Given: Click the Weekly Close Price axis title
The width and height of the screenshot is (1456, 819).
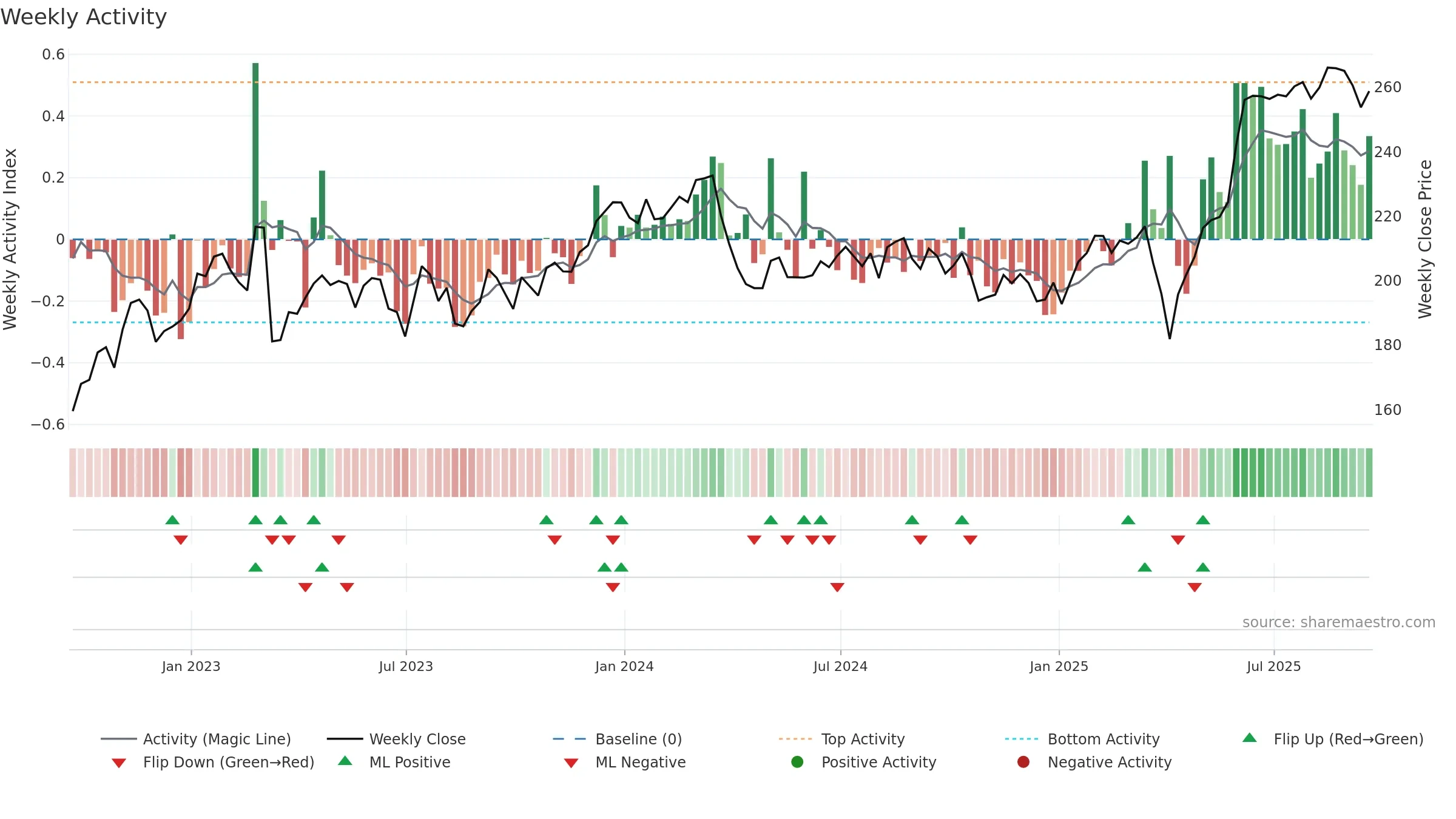Looking at the screenshot, I should pyautogui.click(x=1424, y=239).
